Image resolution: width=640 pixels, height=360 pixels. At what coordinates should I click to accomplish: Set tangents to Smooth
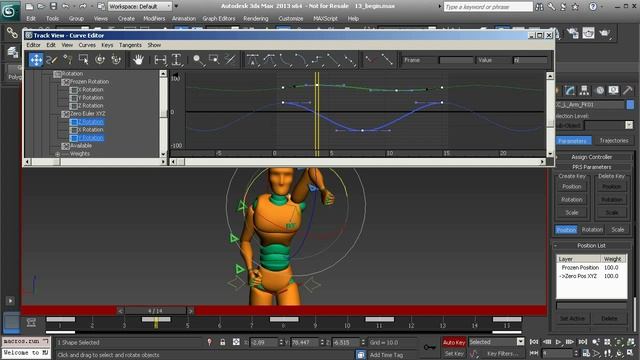pyautogui.click(x=349, y=60)
